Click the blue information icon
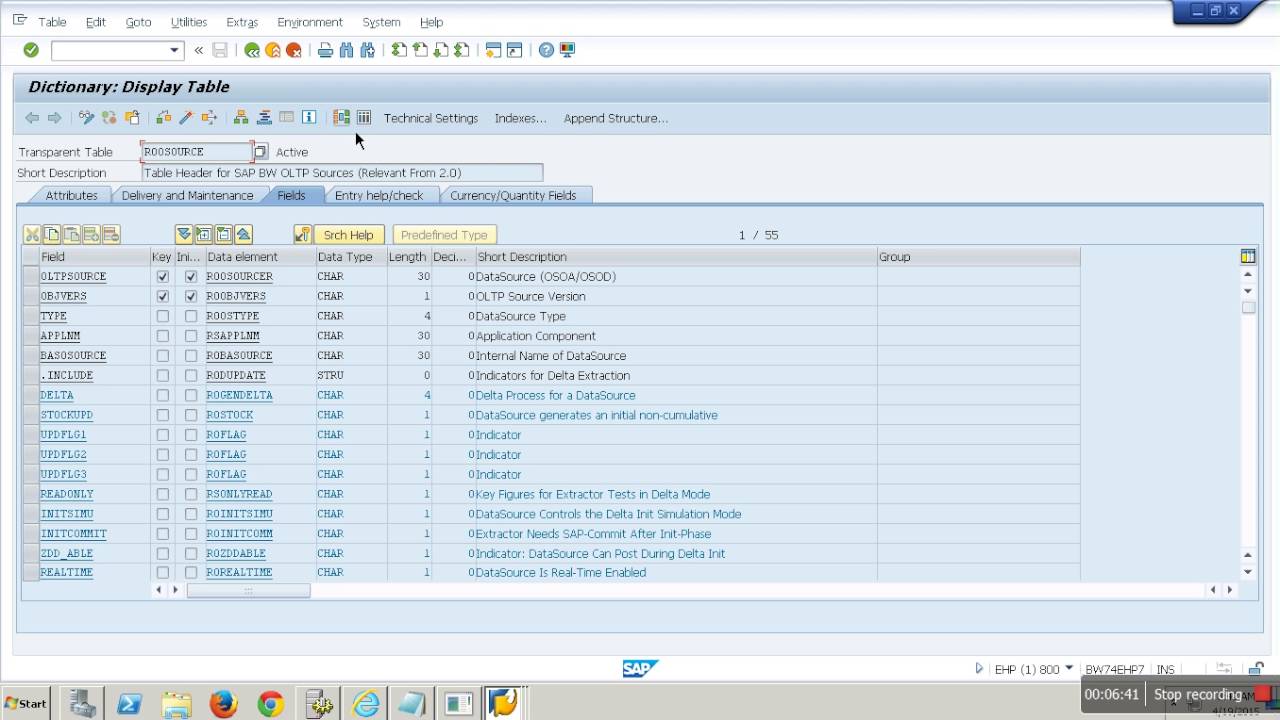This screenshot has width=1280, height=720. 309,118
